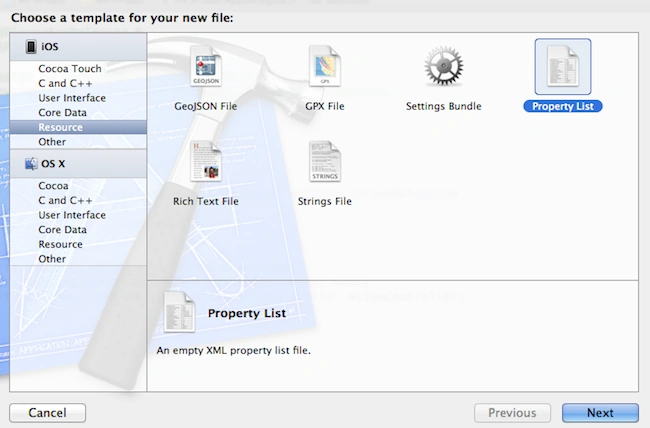This screenshot has width=650, height=428.
Task: Open Core Data category under OS X
Action: (78, 229)
